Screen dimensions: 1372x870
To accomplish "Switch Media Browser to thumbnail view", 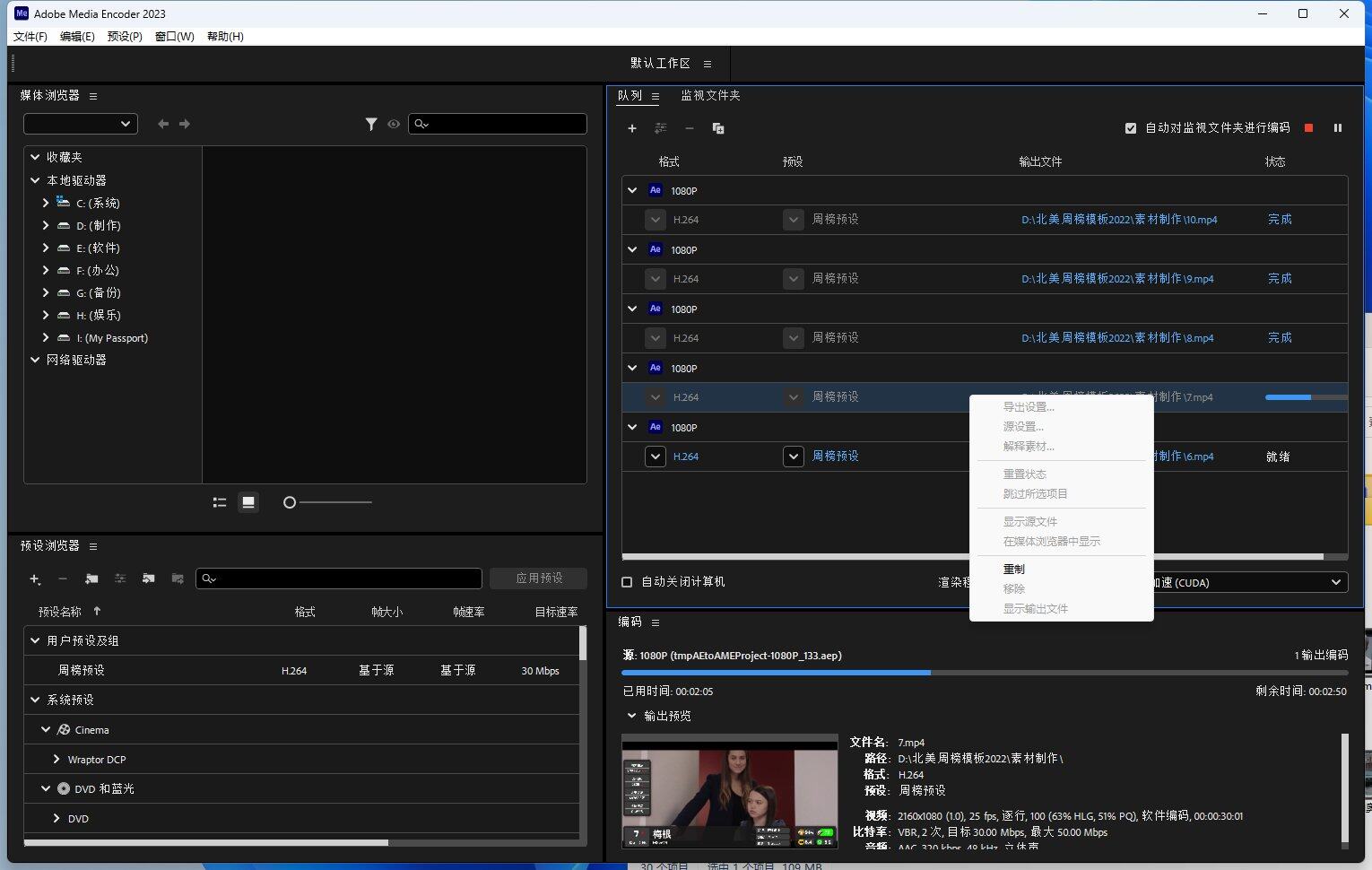I will (248, 502).
